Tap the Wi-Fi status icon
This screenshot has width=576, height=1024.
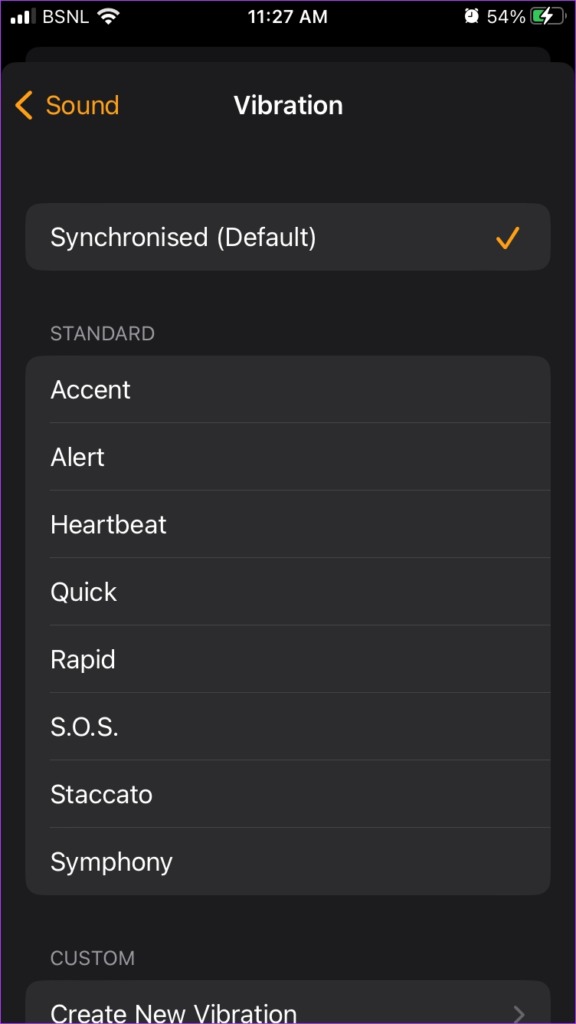(x=108, y=17)
